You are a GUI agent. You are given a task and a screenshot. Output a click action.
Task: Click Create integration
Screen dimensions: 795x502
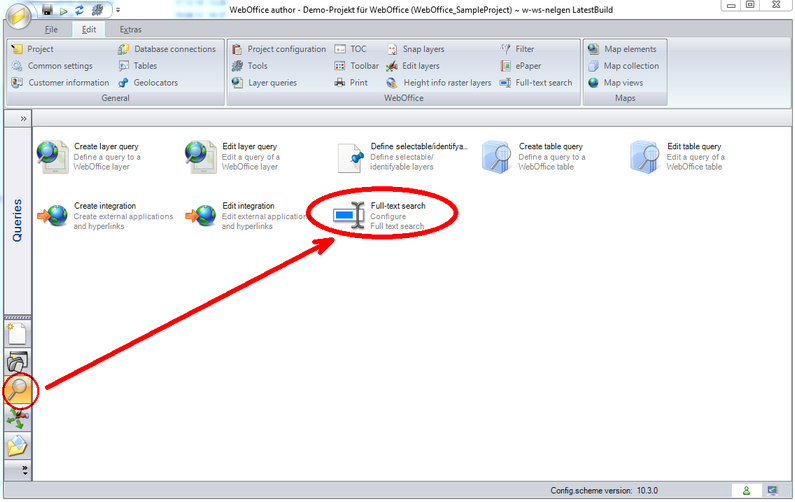pyautogui.click(x=105, y=216)
